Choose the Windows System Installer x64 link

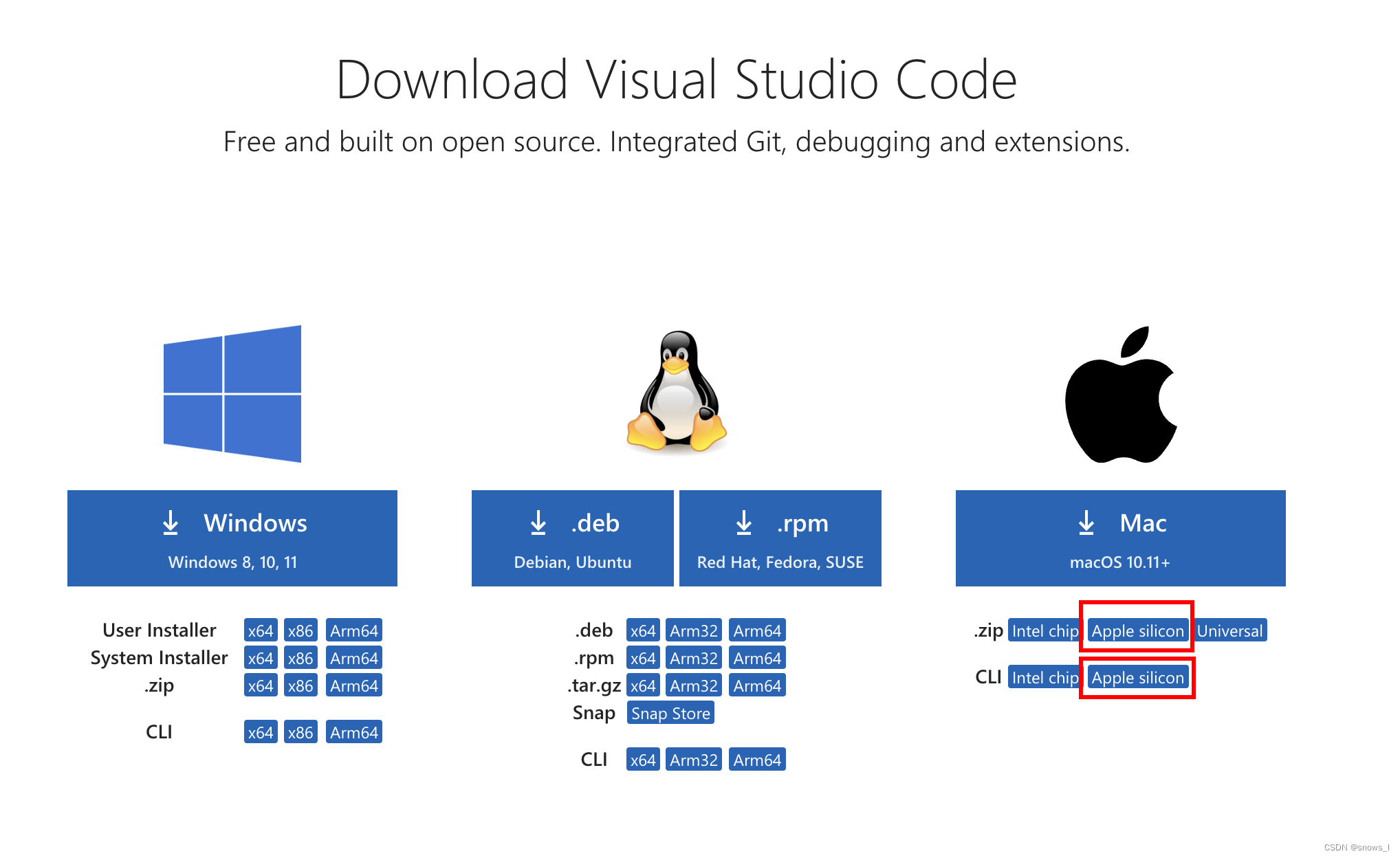click(261, 658)
